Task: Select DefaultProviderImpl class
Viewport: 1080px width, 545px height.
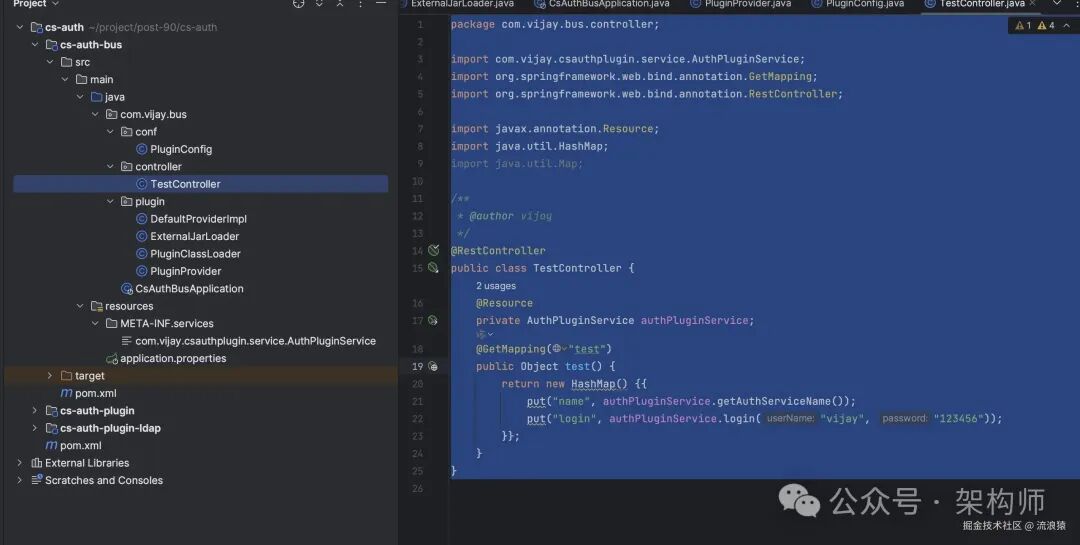Action: tap(198, 219)
